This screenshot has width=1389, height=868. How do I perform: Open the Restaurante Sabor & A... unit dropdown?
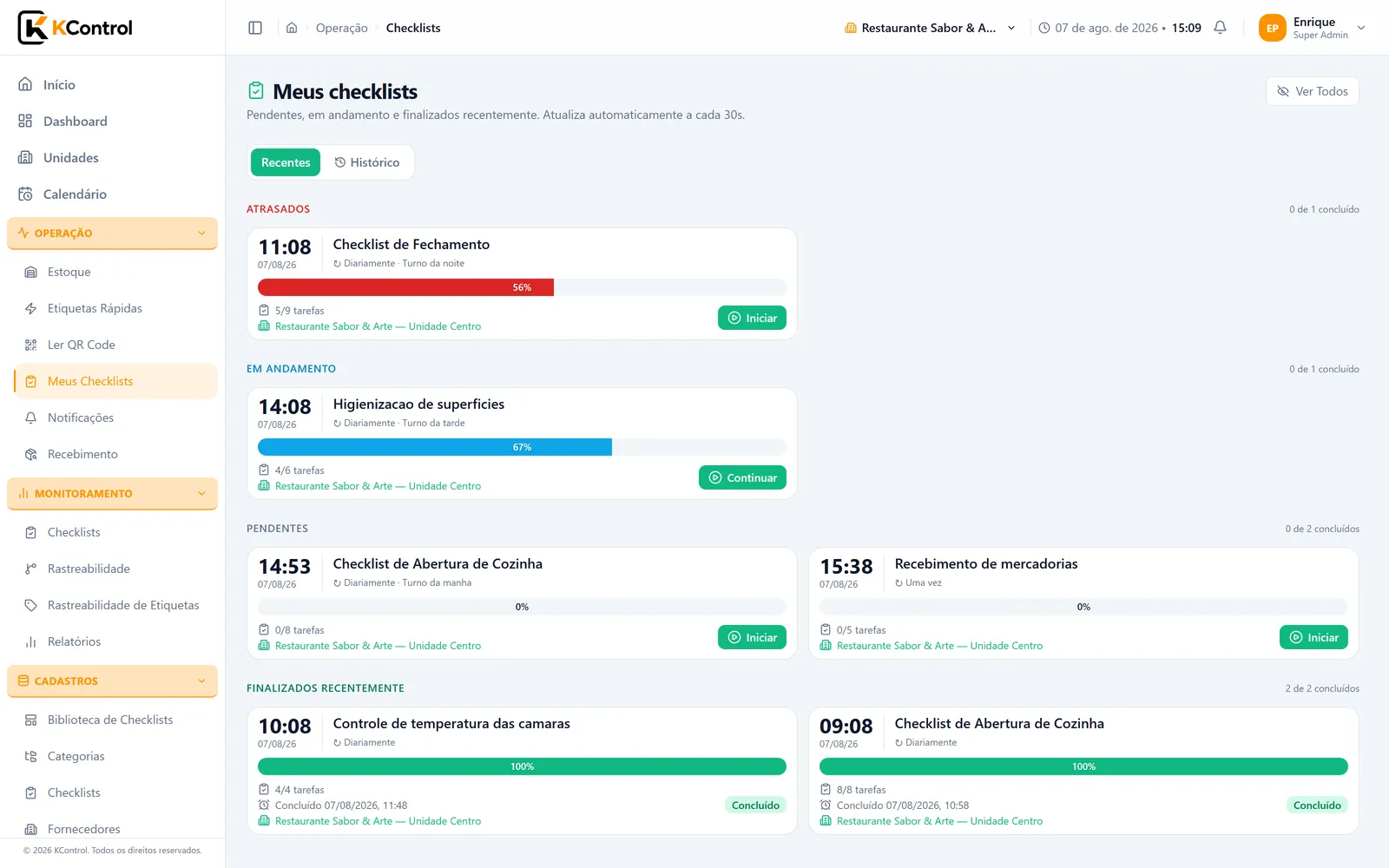click(x=930, y=28)
